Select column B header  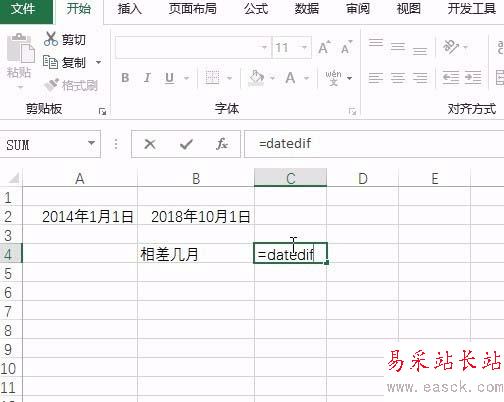point(196,178)
